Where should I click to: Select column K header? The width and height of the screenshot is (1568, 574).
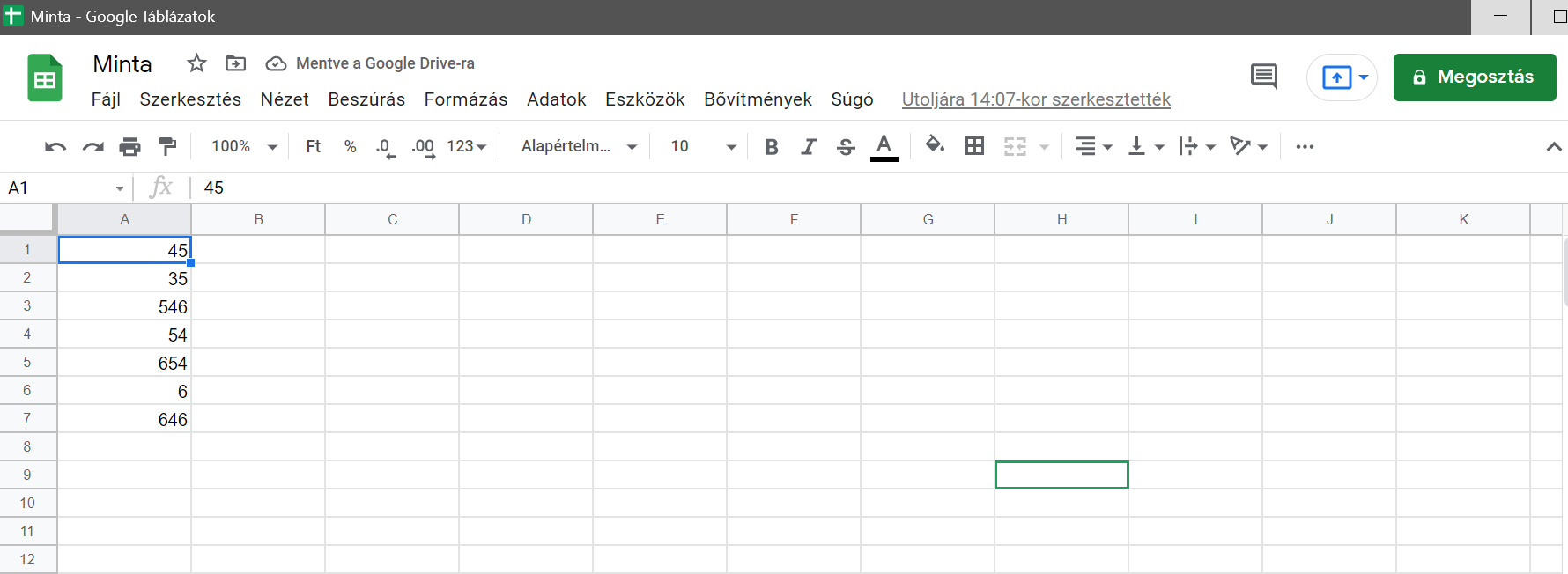pos(1463,219)
